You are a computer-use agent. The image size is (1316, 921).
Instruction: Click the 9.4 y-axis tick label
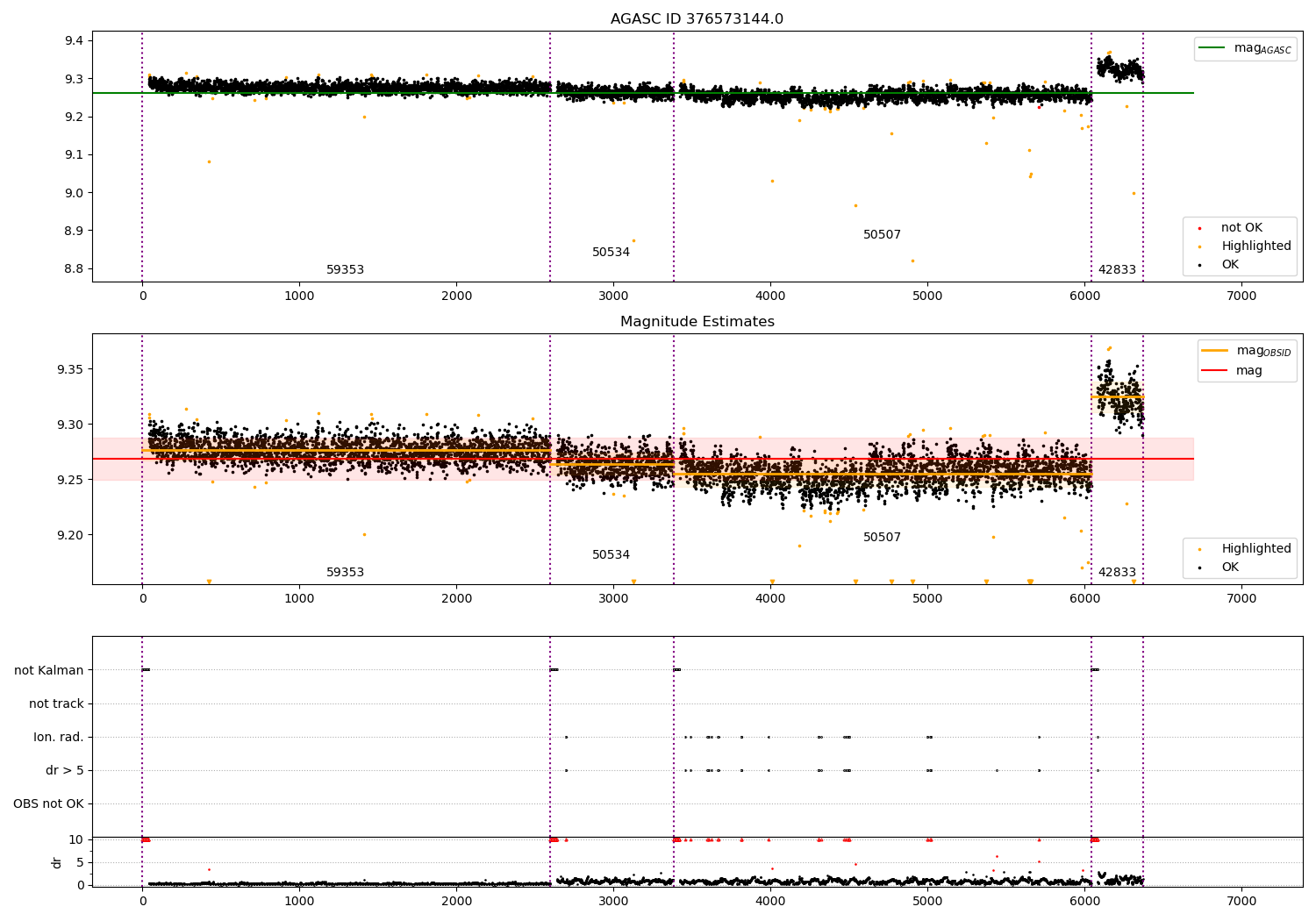pyautogui.click(x=74, y=41)
